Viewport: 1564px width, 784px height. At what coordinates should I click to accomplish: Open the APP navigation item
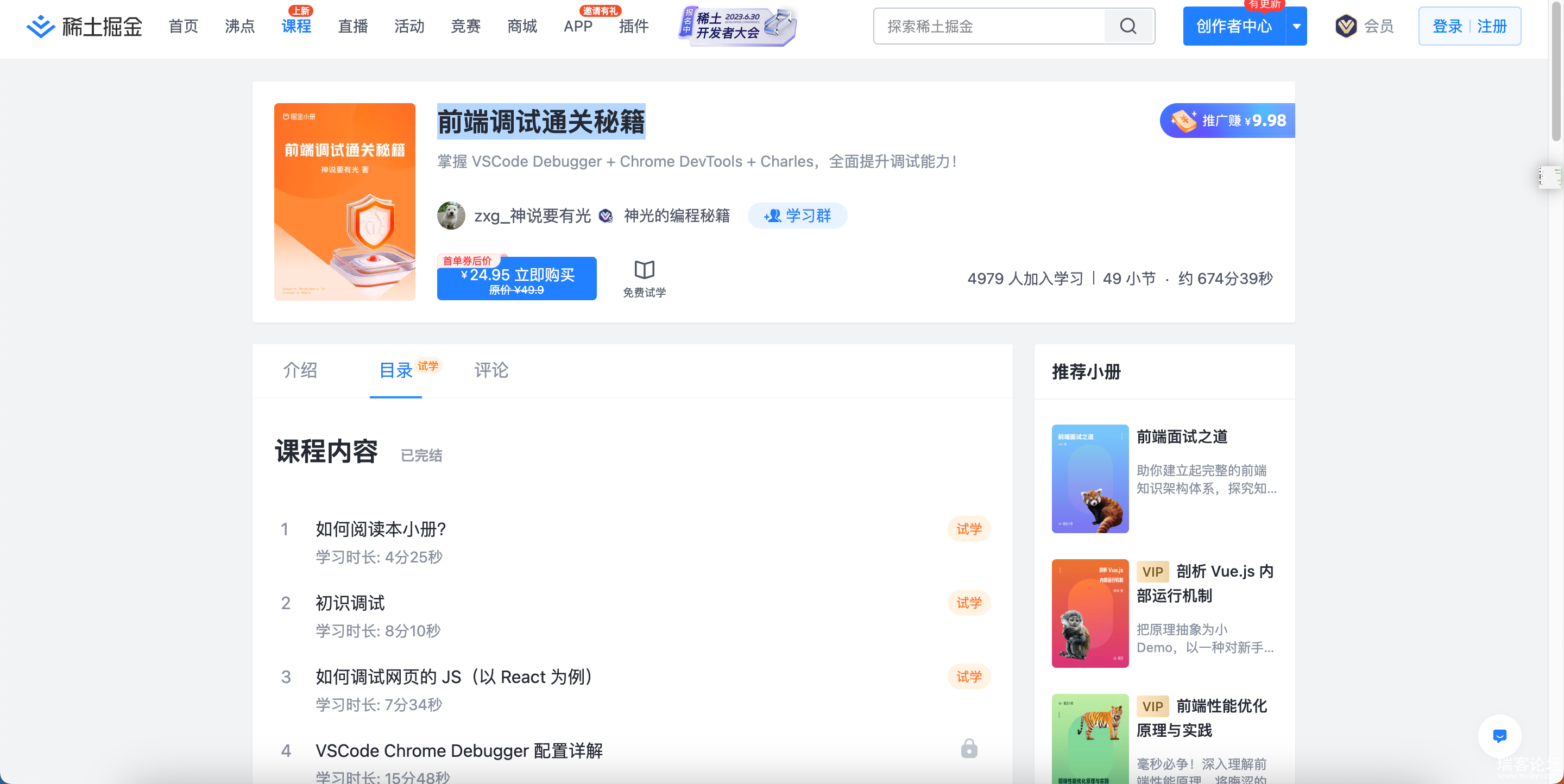tap(578, 26)
